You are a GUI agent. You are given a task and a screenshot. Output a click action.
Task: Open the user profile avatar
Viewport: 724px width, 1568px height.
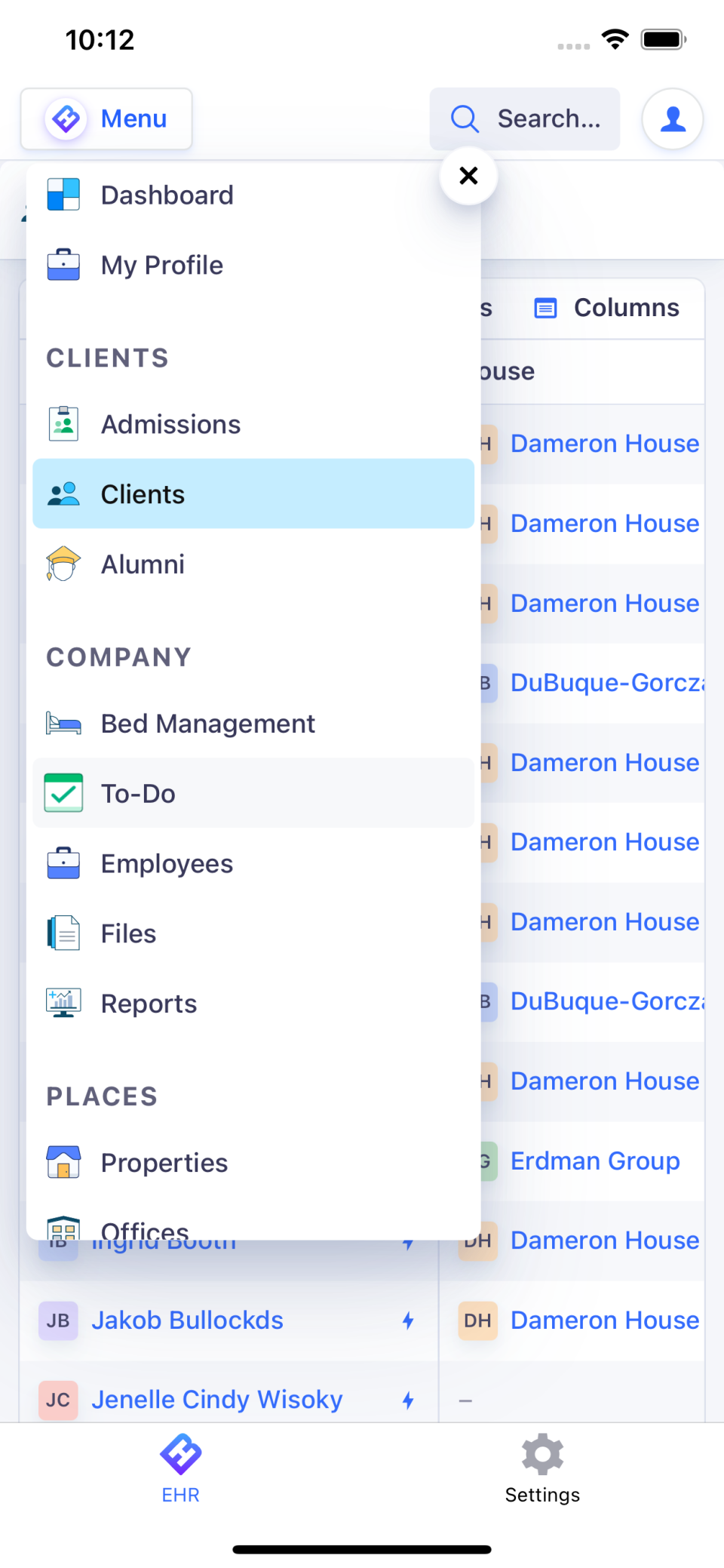click(670, 118)
